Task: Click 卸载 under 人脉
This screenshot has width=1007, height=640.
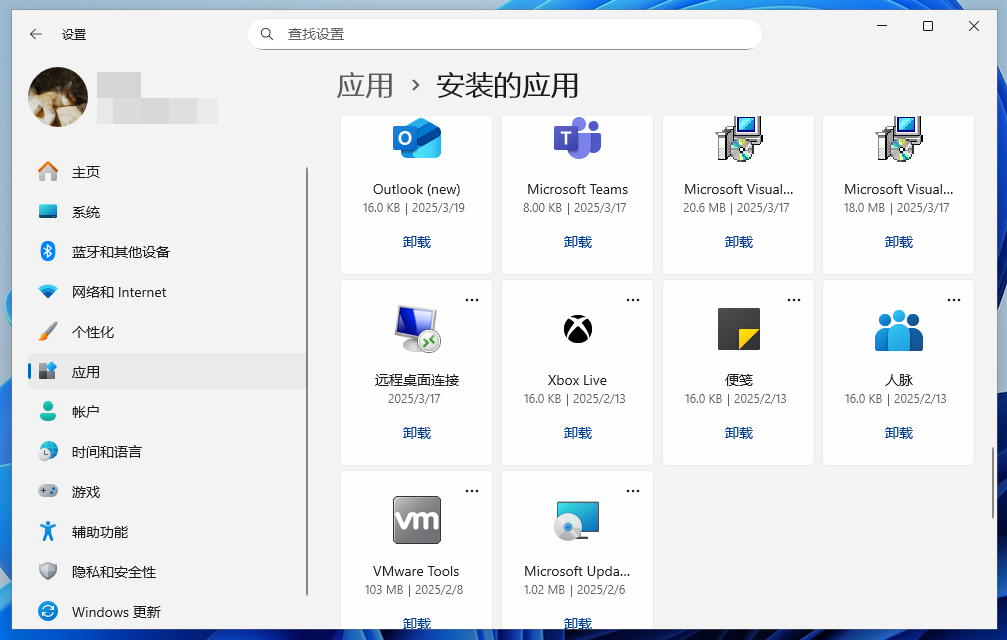Action: point(898,433)
